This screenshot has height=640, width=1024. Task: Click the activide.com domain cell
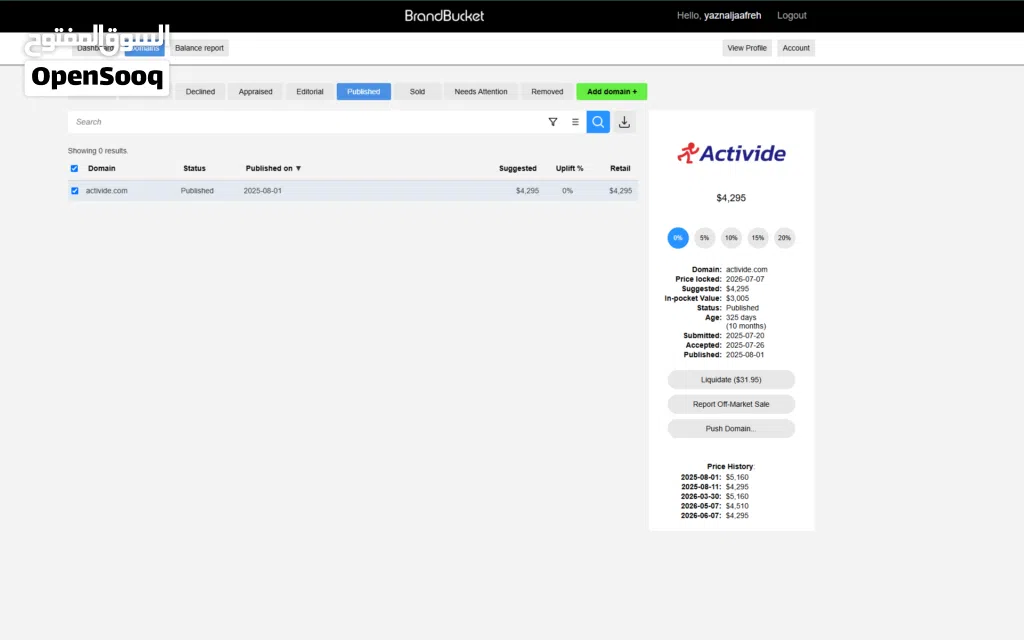pos(106,191)
